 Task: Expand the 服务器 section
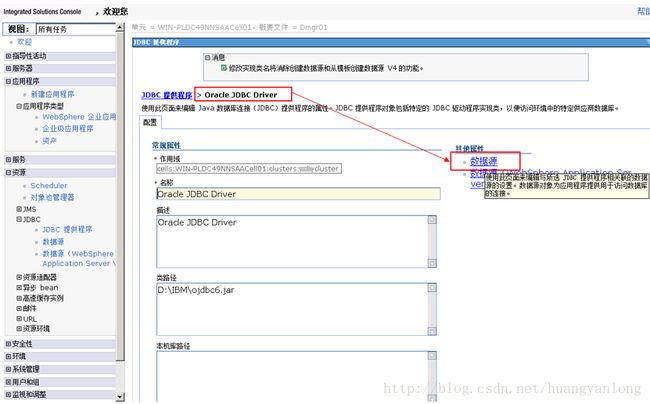[8, 68]
